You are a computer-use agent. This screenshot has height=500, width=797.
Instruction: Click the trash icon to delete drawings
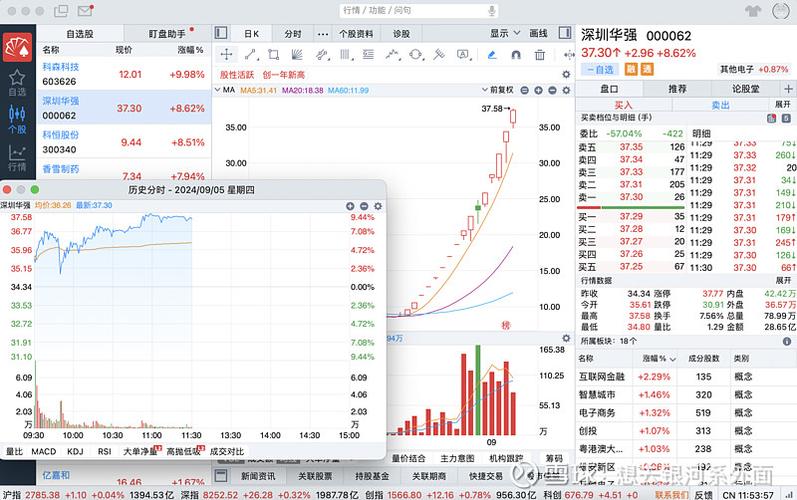[540, 55]
